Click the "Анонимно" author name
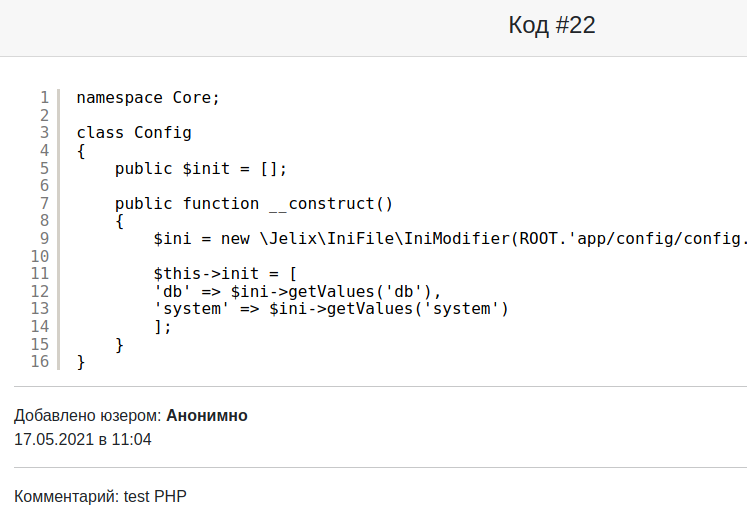Viewport: 747px width, 507px height. click(x=207, y=415)
